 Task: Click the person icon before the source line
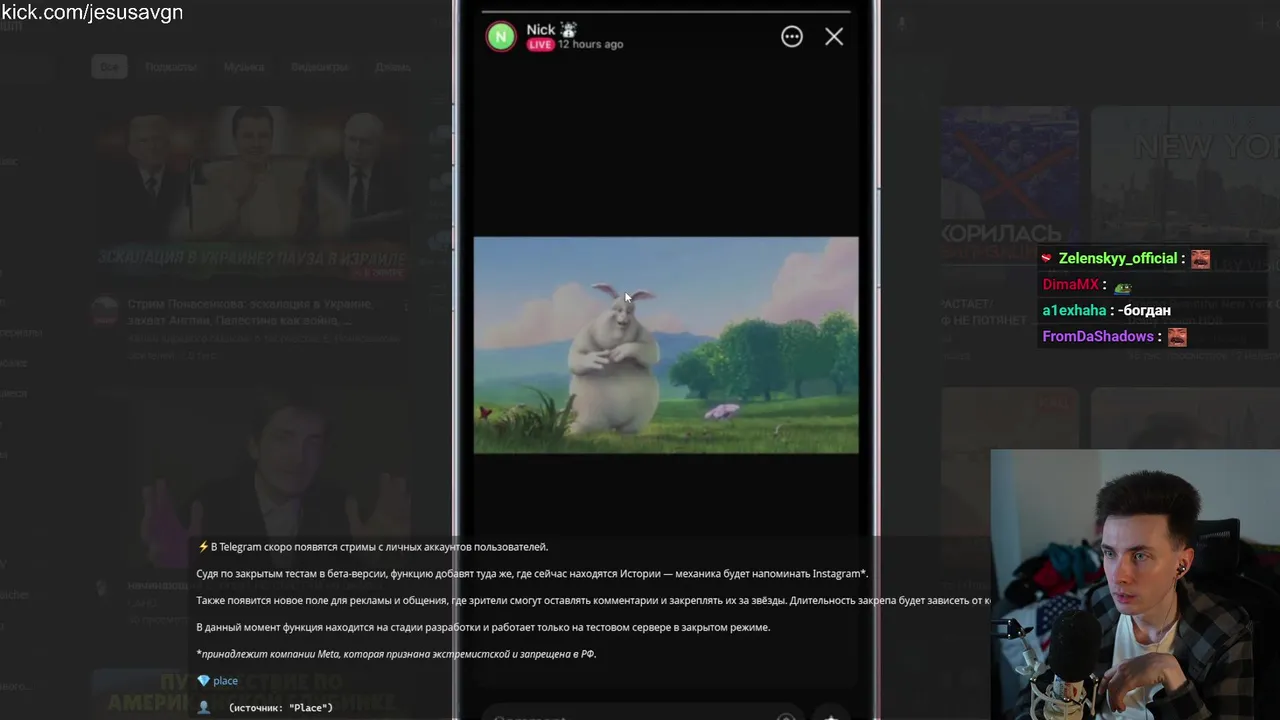click(204, 707)
